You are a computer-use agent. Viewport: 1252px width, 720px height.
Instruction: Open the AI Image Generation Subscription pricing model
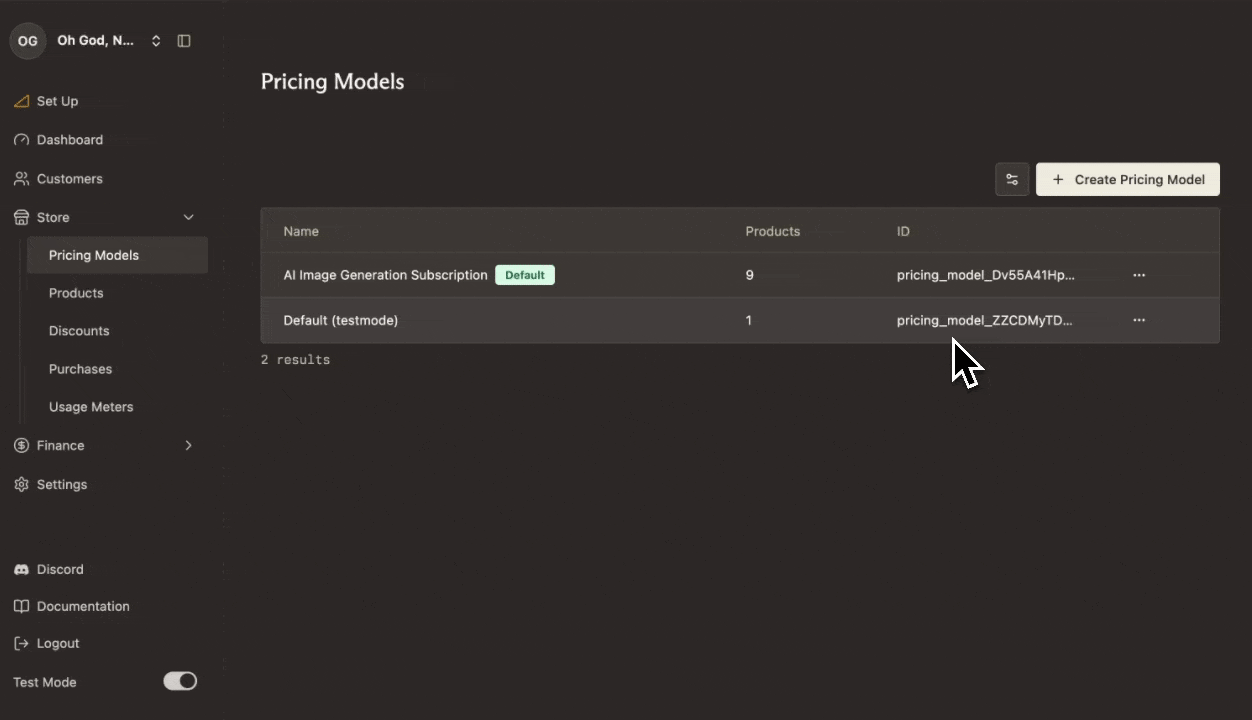[385, 275]
